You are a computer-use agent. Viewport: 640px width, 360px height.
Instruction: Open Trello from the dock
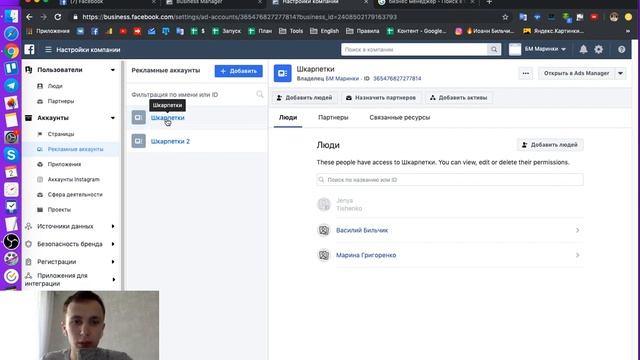coord(11,68)
